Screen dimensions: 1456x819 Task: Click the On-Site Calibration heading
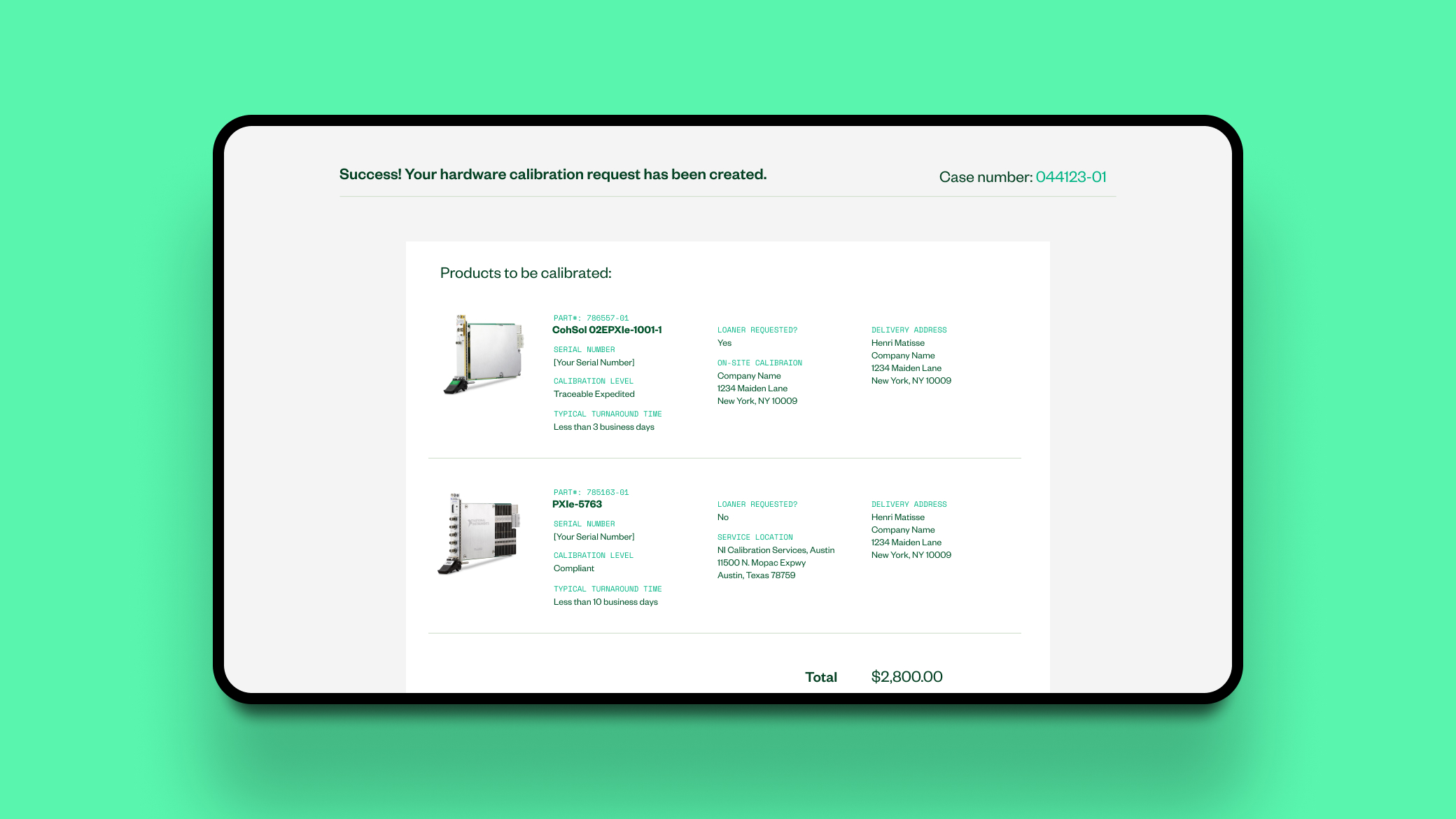[x=759, y=363]
